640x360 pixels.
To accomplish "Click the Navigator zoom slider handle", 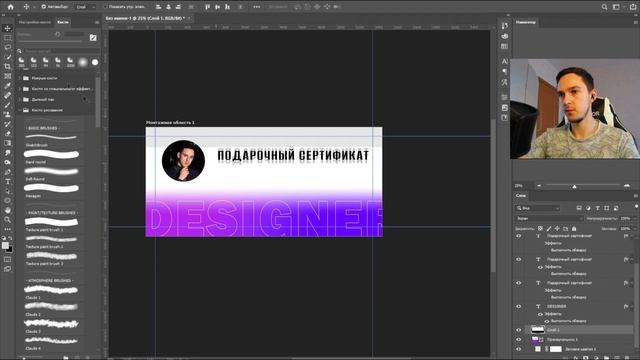I will tap(574, 187).
